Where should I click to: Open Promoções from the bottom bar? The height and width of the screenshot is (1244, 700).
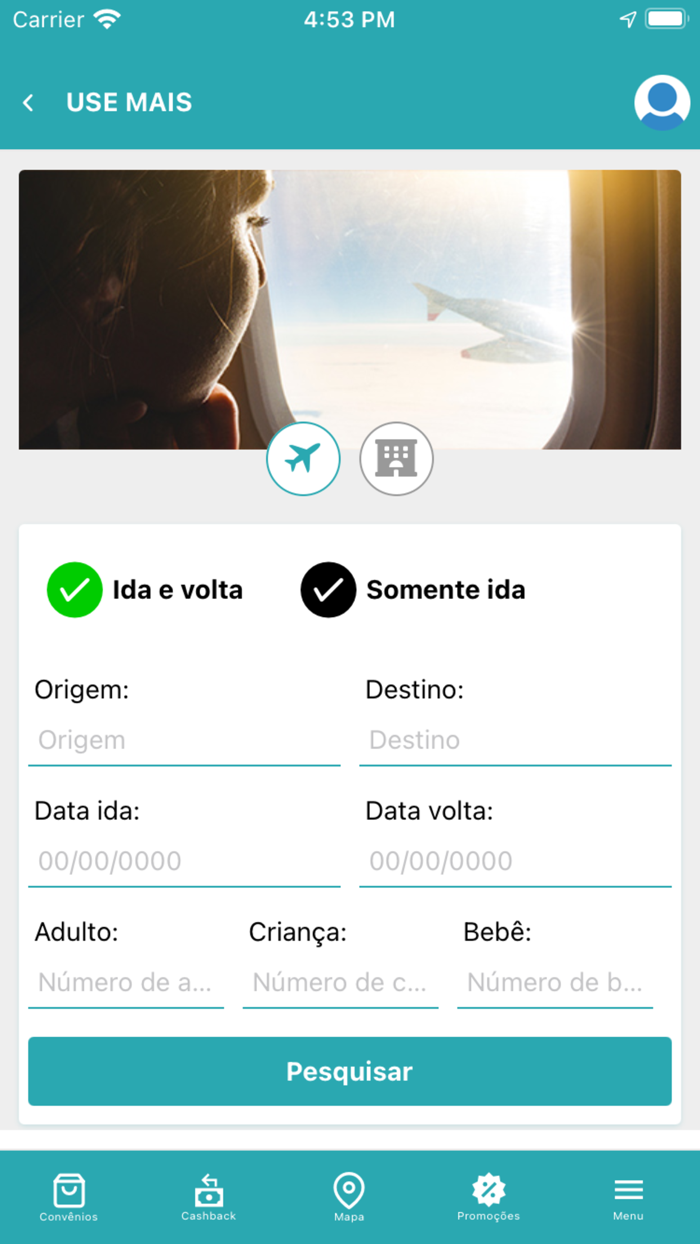(x=488, y=1196)
